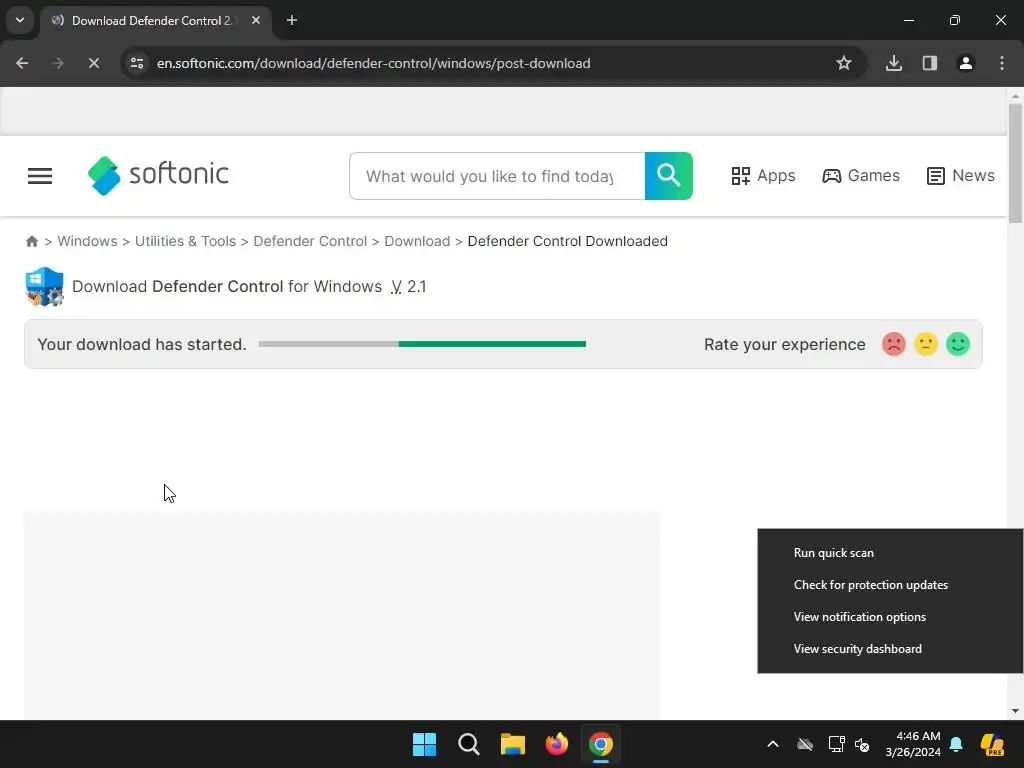Open the Games section
This screenshot has width=1024, height=768.
pos(861,176)
